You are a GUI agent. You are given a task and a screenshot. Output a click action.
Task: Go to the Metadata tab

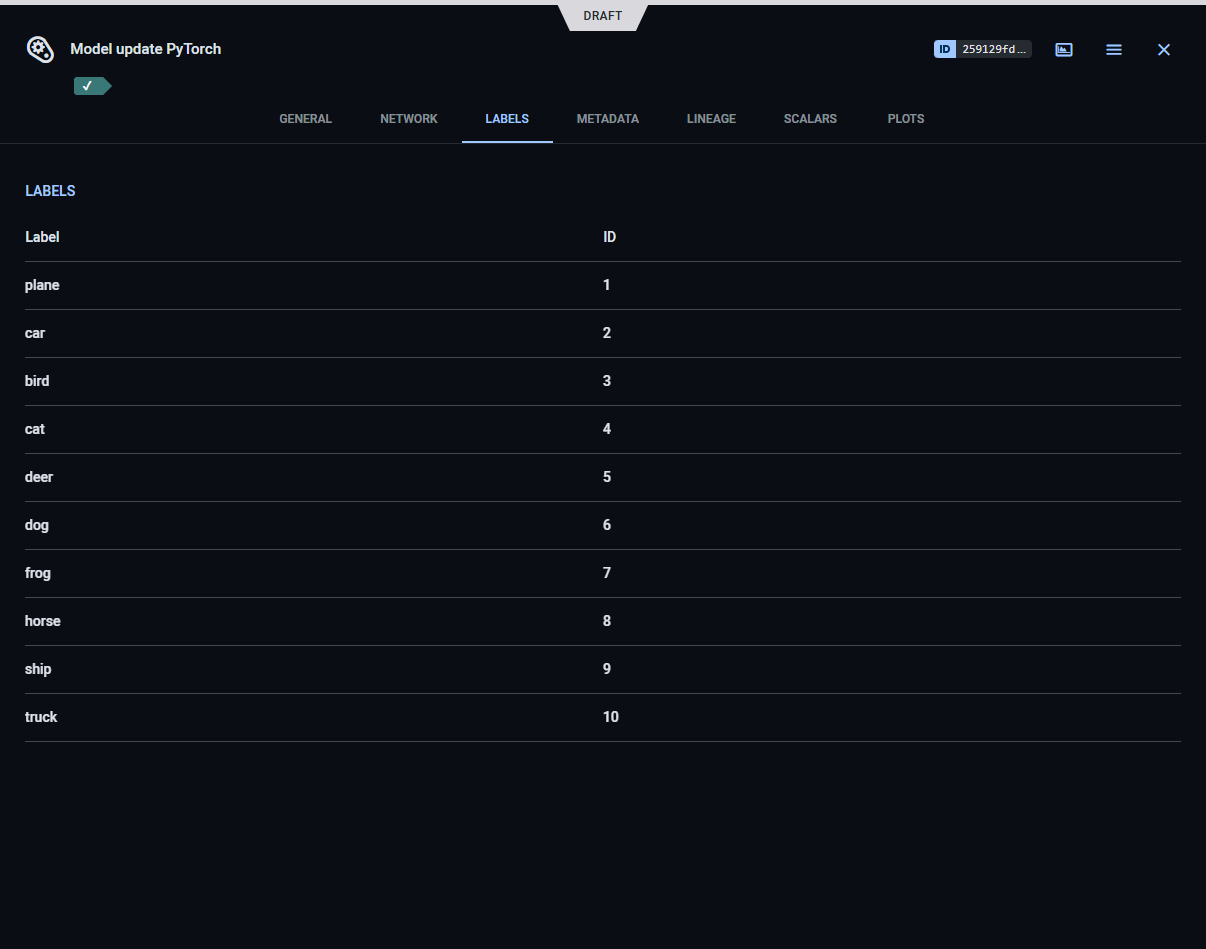607,119
